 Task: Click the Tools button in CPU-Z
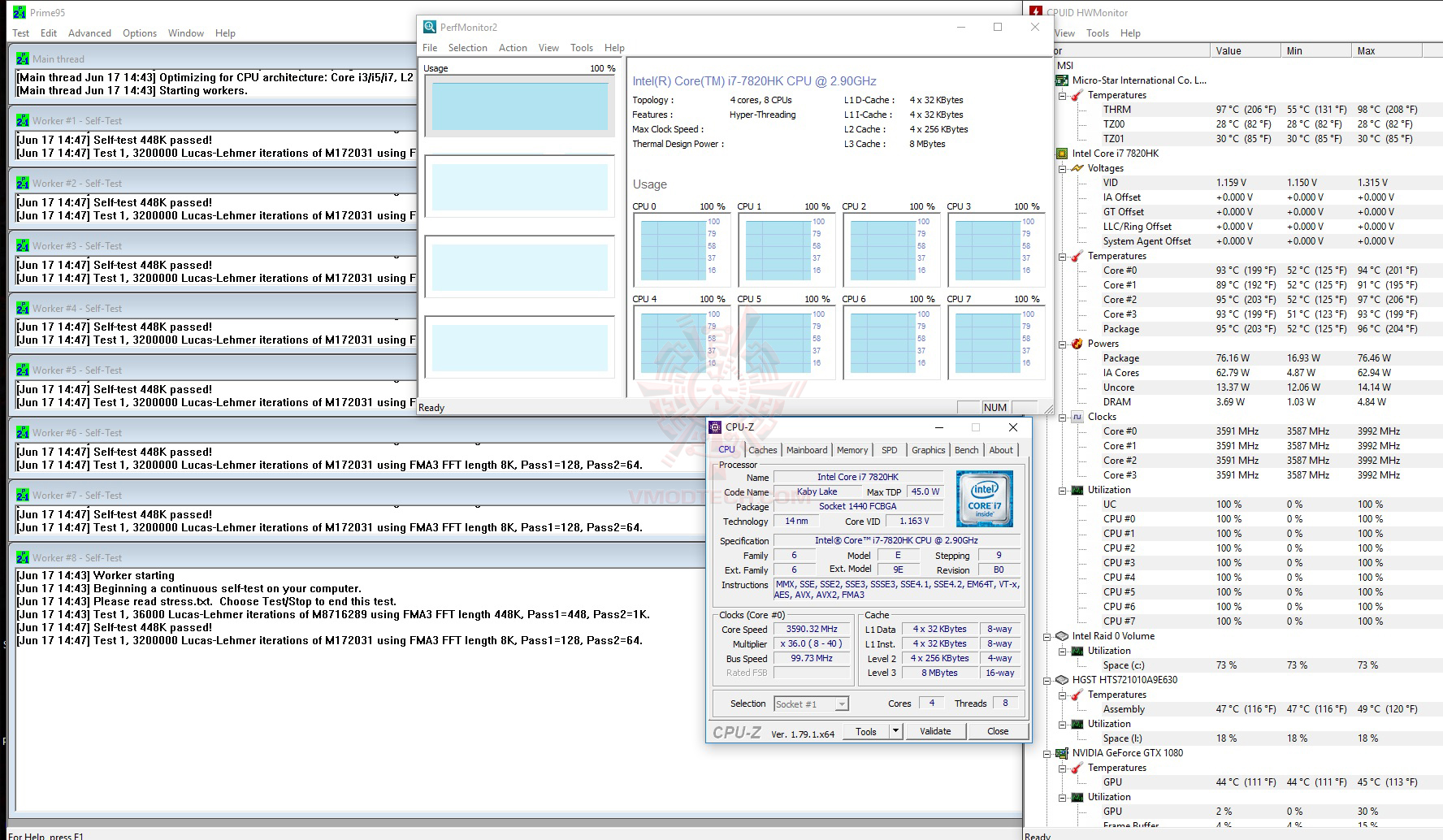[866, 731]
